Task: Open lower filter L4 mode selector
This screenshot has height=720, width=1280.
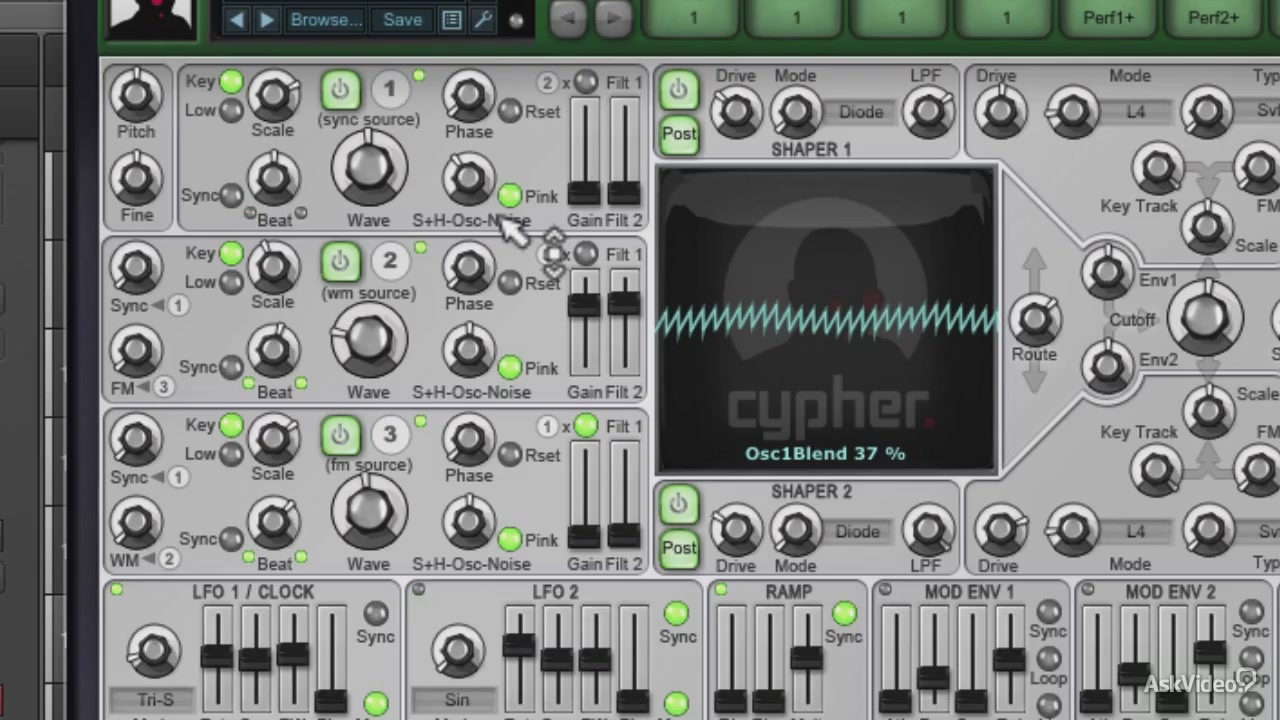Action: (x=1136, y=531)
